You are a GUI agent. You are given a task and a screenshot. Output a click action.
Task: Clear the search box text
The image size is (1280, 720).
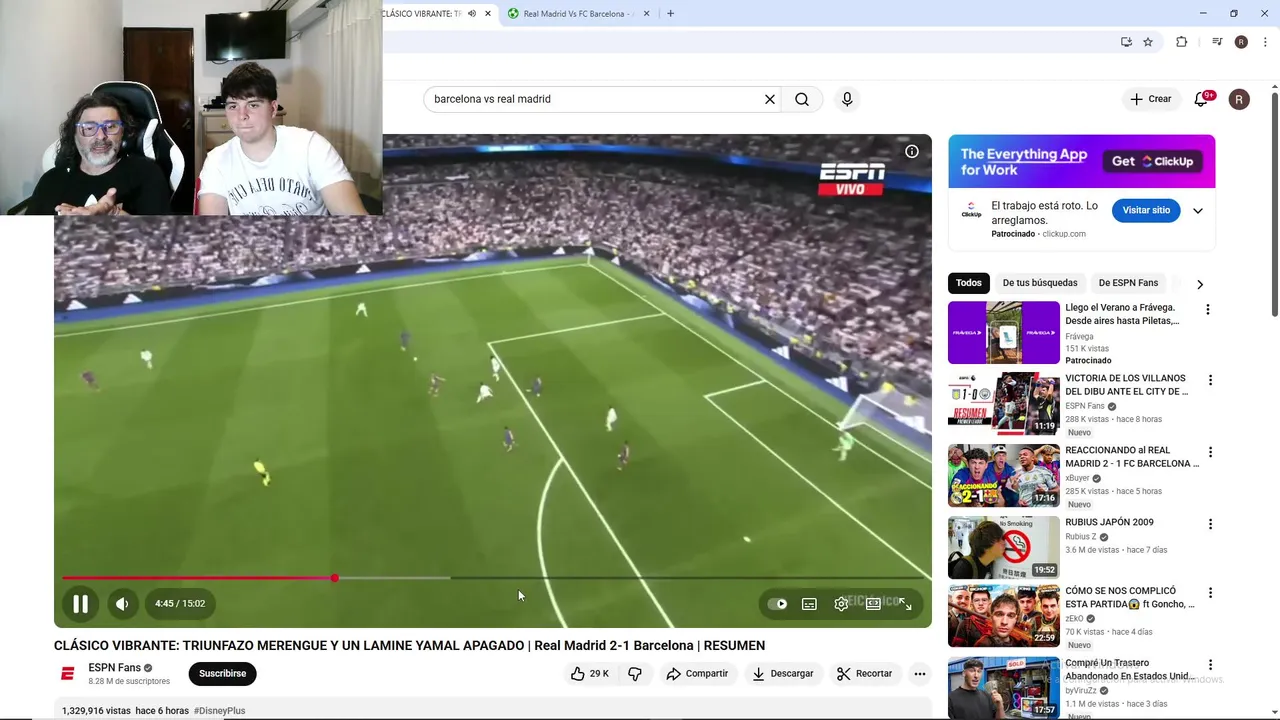click(x=770, y=99)
